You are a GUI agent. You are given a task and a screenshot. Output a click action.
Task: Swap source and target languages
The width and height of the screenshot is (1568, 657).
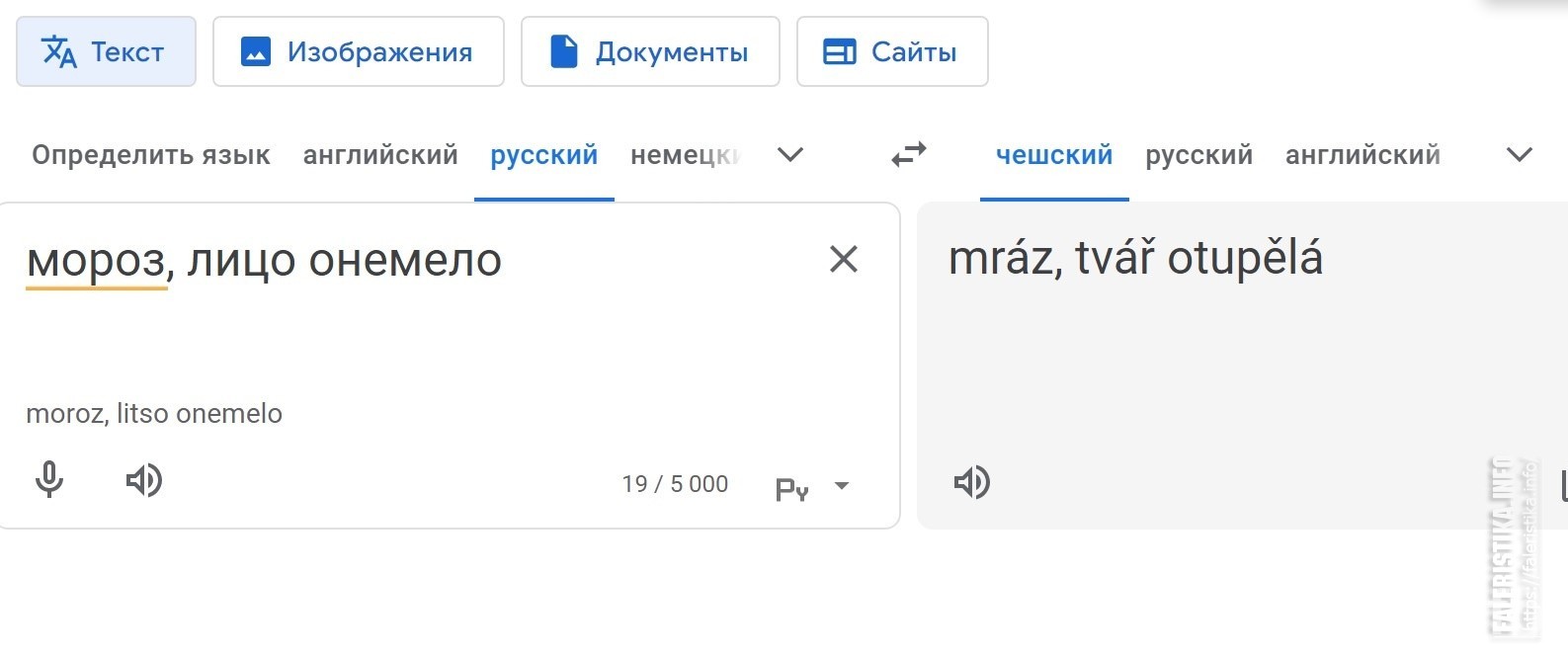[x=909, y=155]
